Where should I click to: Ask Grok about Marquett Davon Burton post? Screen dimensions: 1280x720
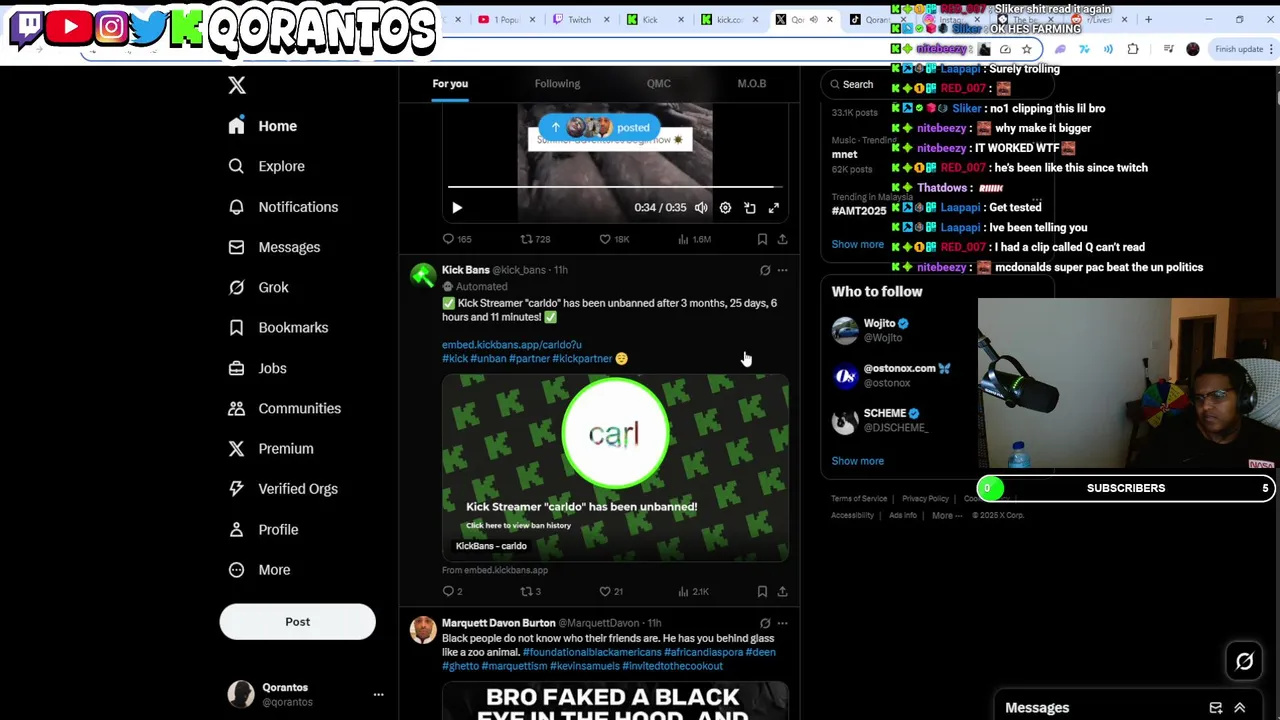tap(765, 623)
